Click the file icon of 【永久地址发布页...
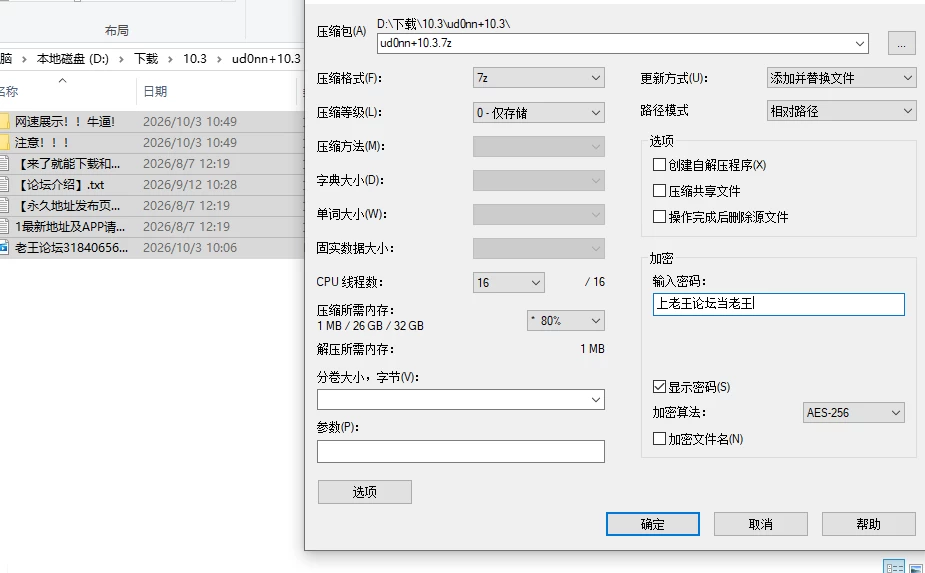Viewport: 925px width, 573px height. [x=4, y=205]
